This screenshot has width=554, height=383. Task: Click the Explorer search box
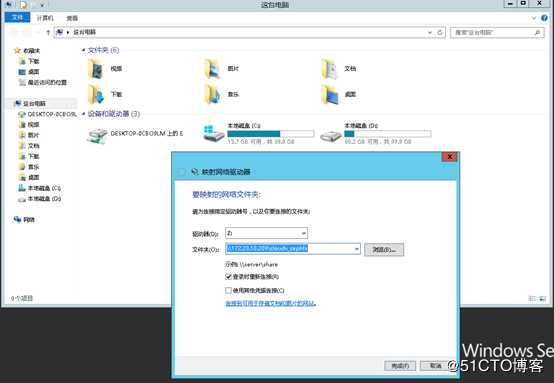[x=497, y=33]
